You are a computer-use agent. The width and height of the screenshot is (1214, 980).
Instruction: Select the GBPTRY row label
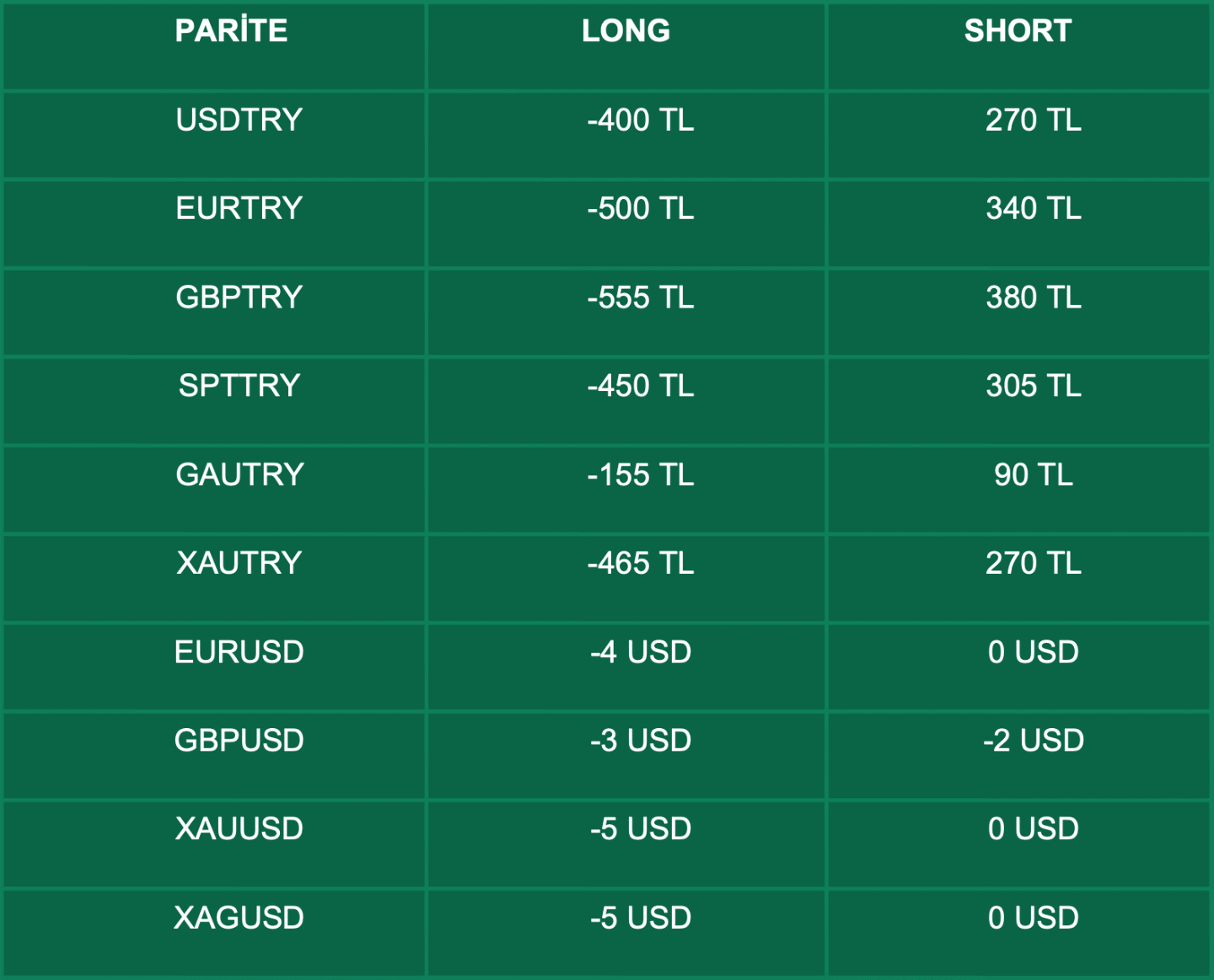(239, 297)
